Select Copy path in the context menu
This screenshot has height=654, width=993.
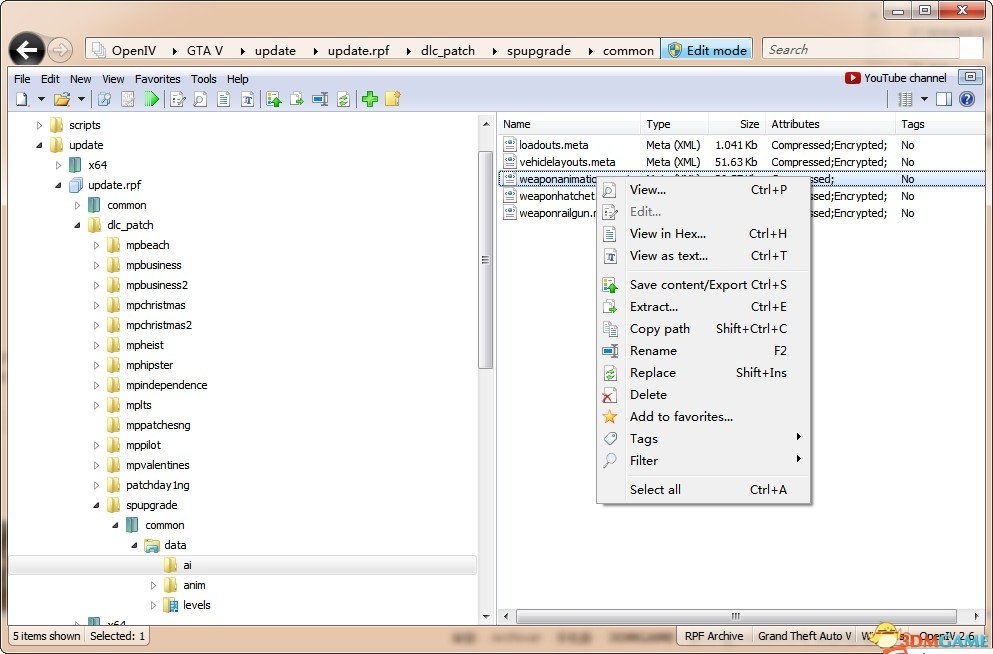click(x=703, y=329)
